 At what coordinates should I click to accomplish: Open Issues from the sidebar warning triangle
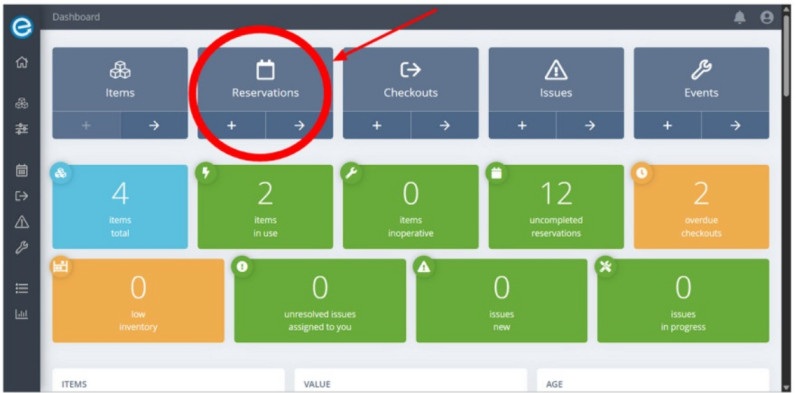pyautogui.click(x=21, y=222)
